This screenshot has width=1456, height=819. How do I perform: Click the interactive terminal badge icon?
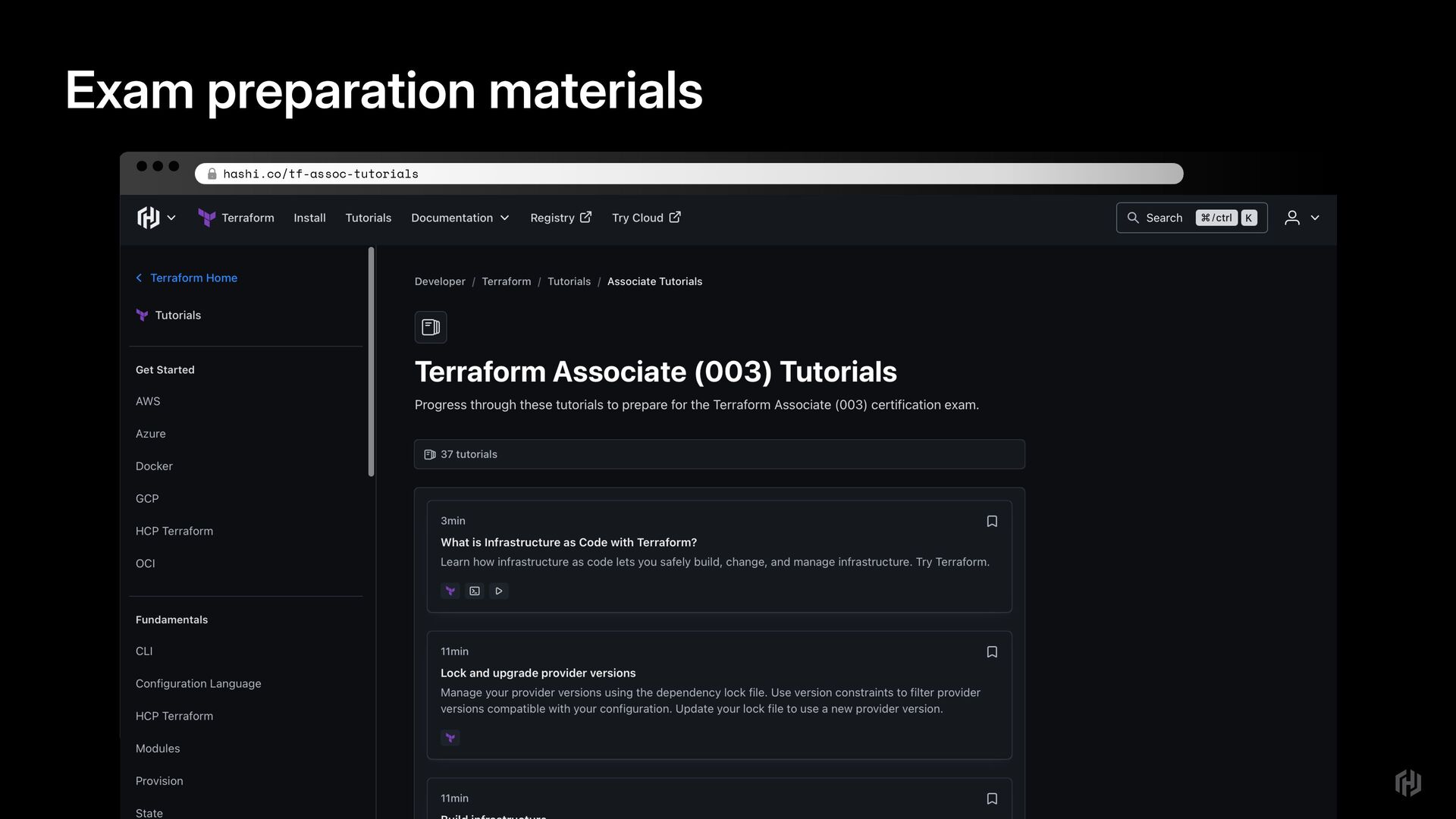click(475, 591)
